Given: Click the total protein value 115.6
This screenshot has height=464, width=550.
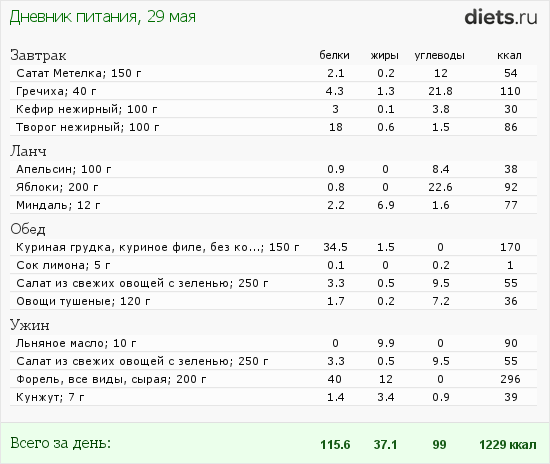Looking at the screenshot, I should pyautogui.click(x=335, y=445).
